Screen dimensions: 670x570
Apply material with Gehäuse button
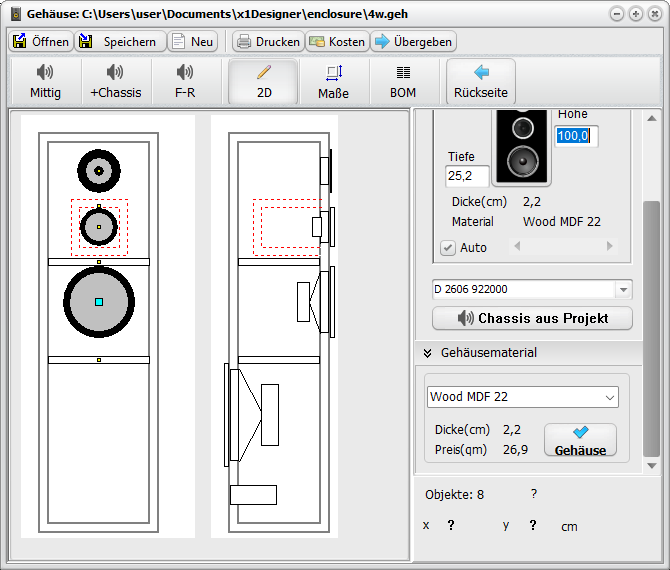click(580, 441)
